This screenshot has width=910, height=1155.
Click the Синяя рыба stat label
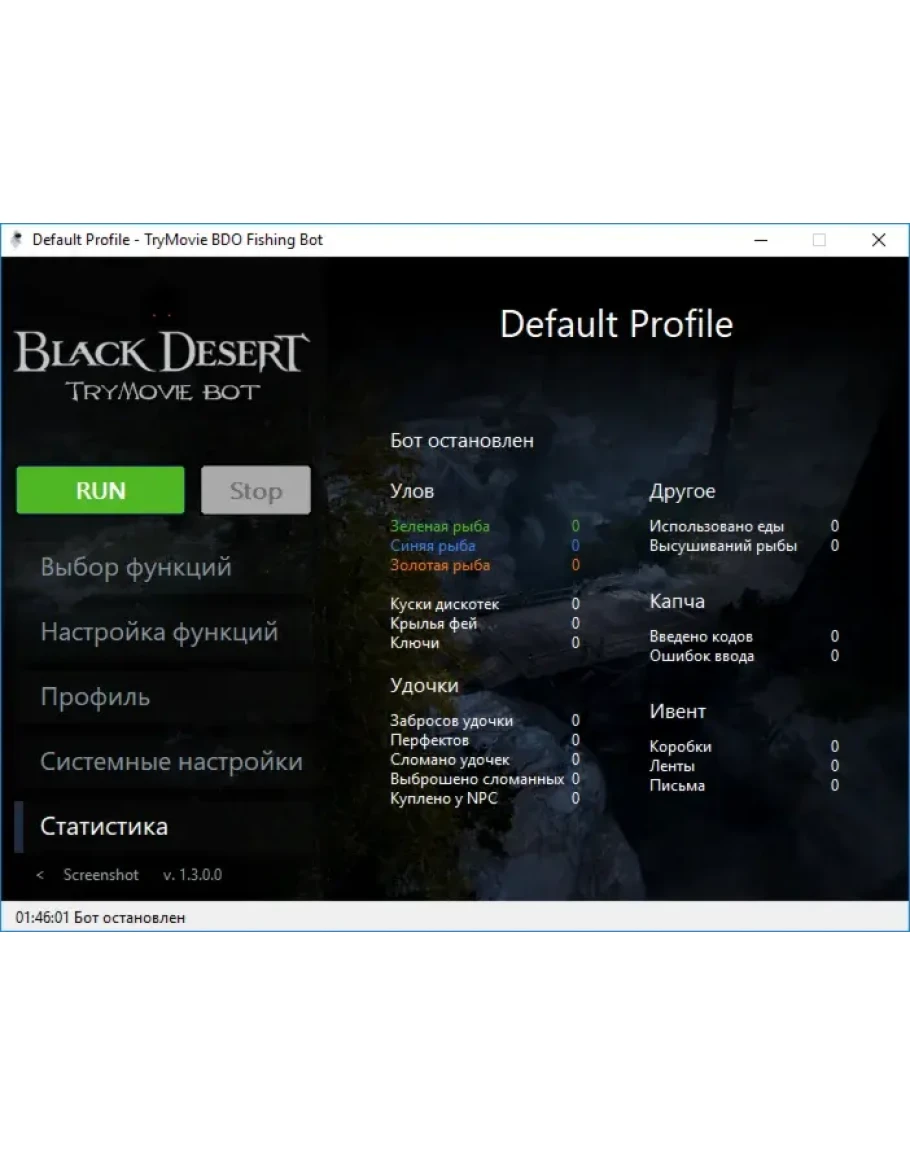(433, 546)
